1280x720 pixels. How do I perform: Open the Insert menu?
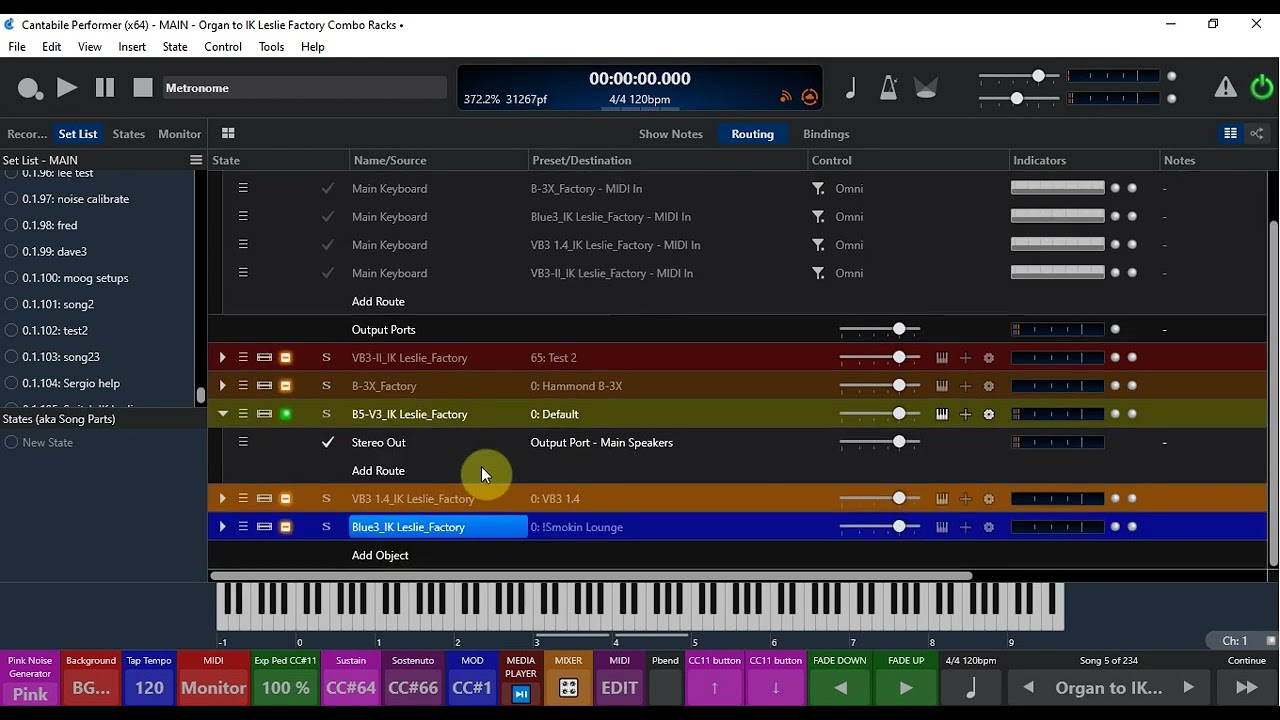pos(132,47)
